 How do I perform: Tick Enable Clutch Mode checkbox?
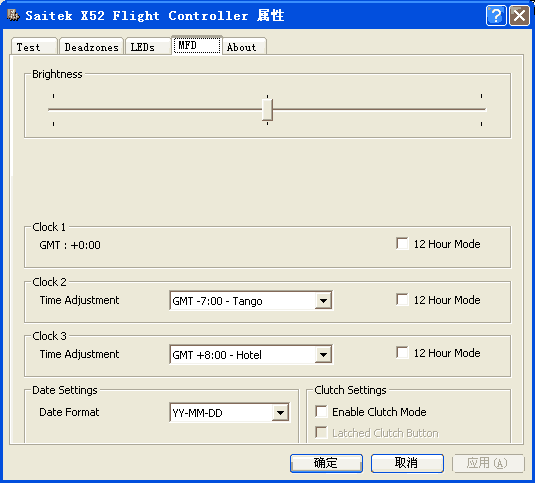pyautogui.click(x=321, y=412)
